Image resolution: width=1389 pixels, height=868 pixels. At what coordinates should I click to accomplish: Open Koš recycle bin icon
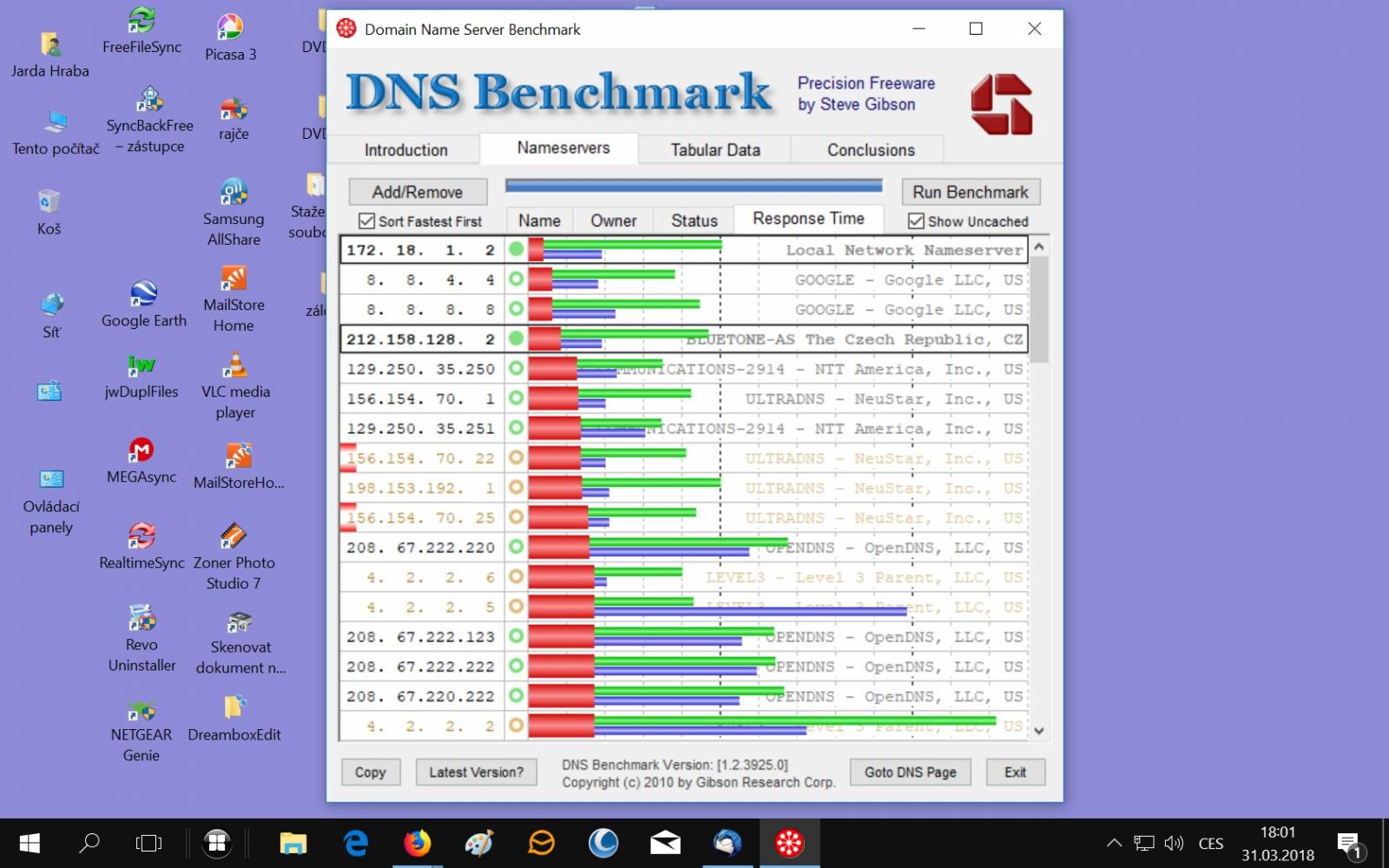(49, 213)
